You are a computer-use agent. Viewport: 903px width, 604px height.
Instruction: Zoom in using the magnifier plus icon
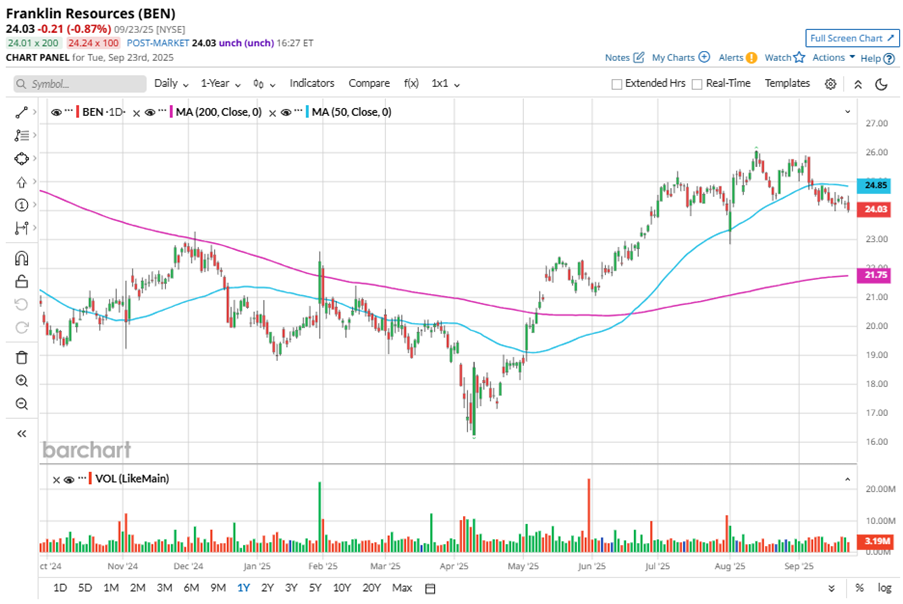point(21,381)
